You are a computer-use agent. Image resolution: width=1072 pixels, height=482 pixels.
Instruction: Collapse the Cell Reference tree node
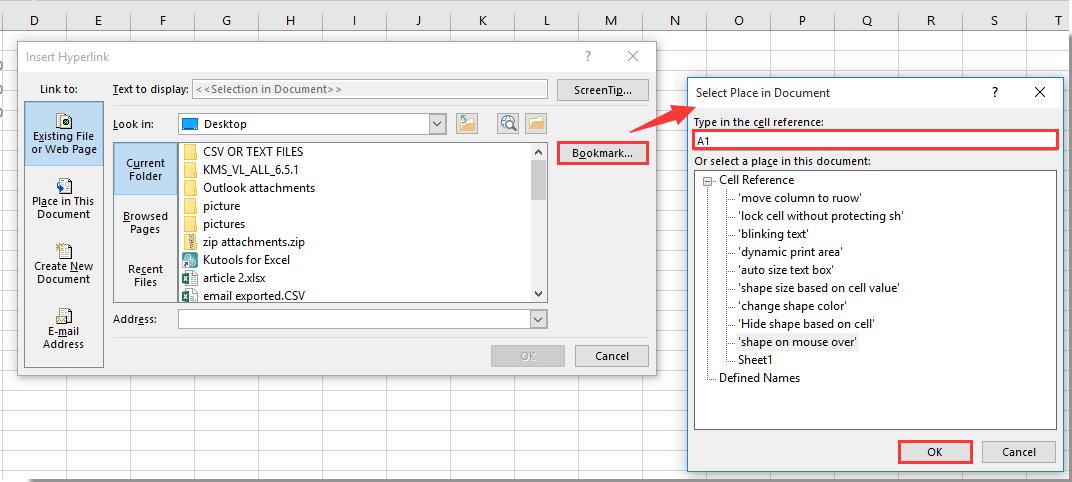[708, 180]
